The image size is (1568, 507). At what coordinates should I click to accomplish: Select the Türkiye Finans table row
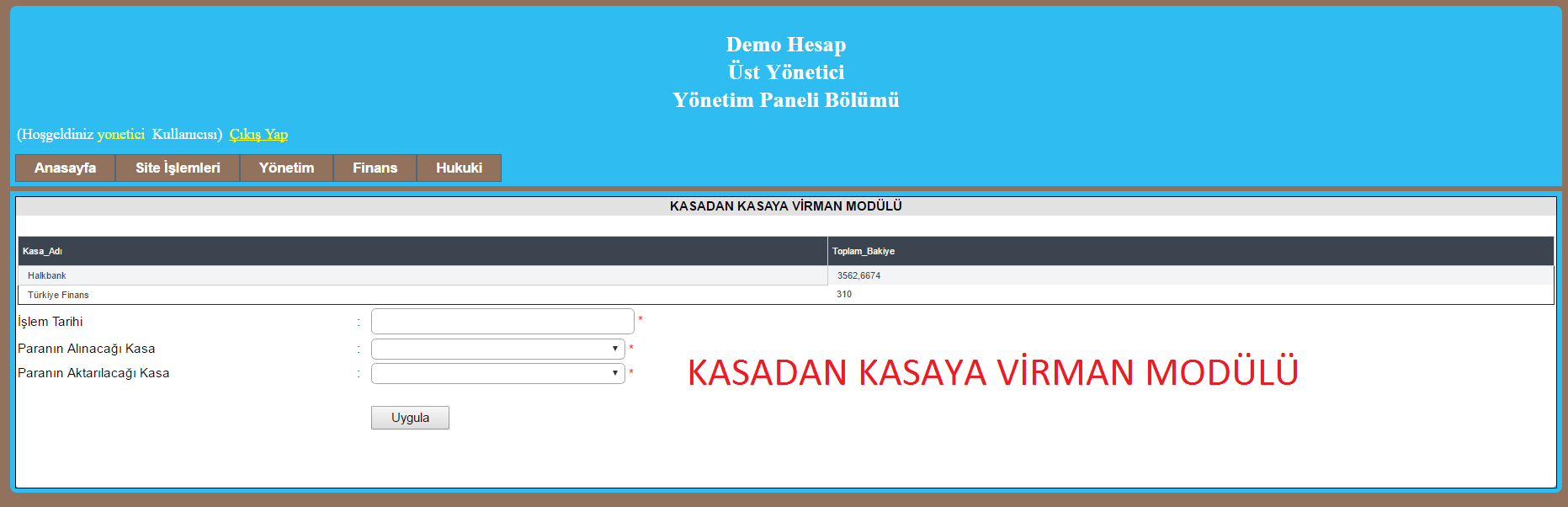coord(58,295)
